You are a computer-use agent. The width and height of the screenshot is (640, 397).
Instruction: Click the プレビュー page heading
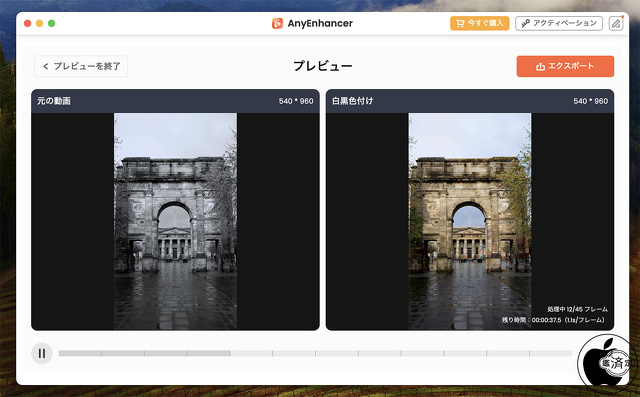tap(322, 66)
